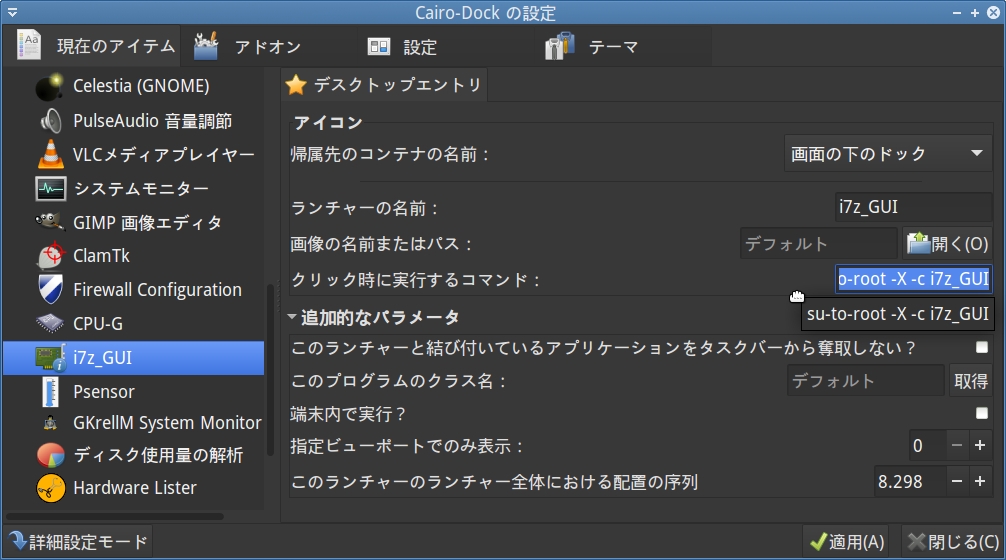Click the Hardware Lister icon
Image resolution: width=1006 pixels, height=560 pixels.
click(x=50, y=488)
